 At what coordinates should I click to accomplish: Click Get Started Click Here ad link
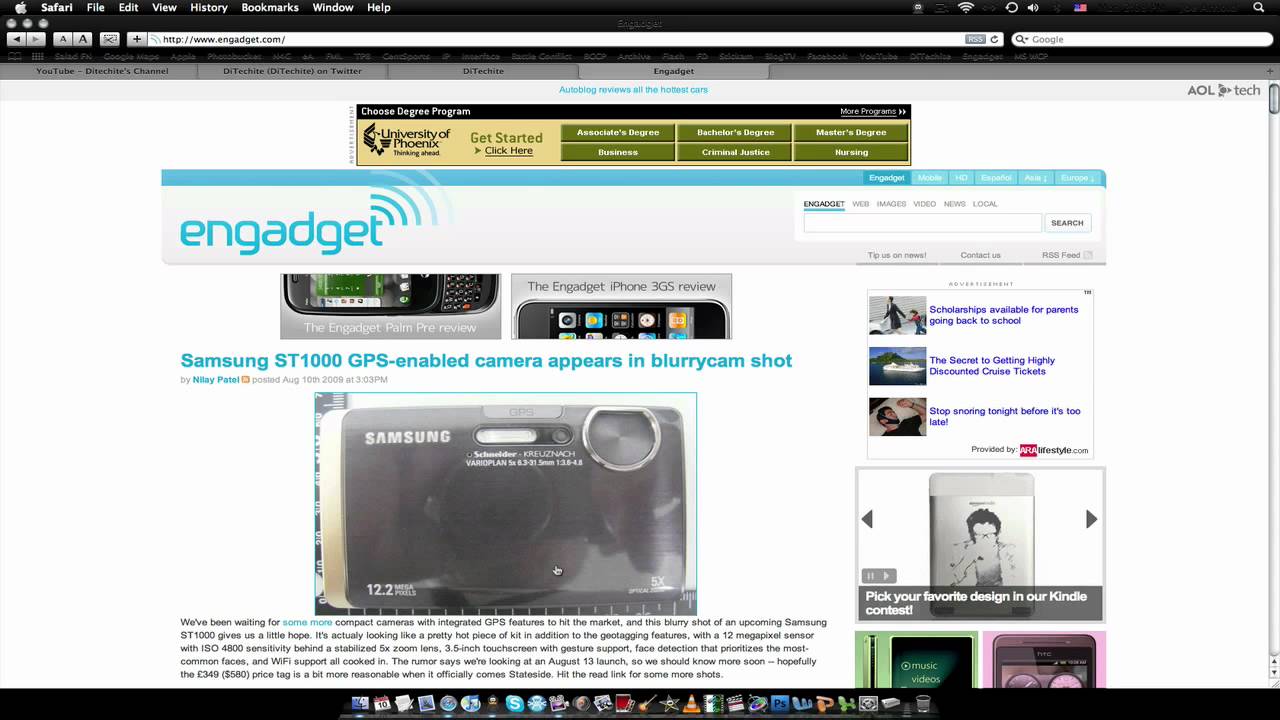coord(507,144)
